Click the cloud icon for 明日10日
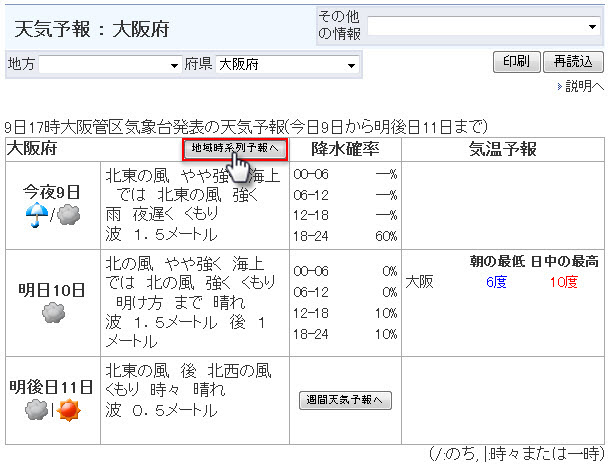The width and height of the screenshot is (610, 464). [x=53, y=314]
